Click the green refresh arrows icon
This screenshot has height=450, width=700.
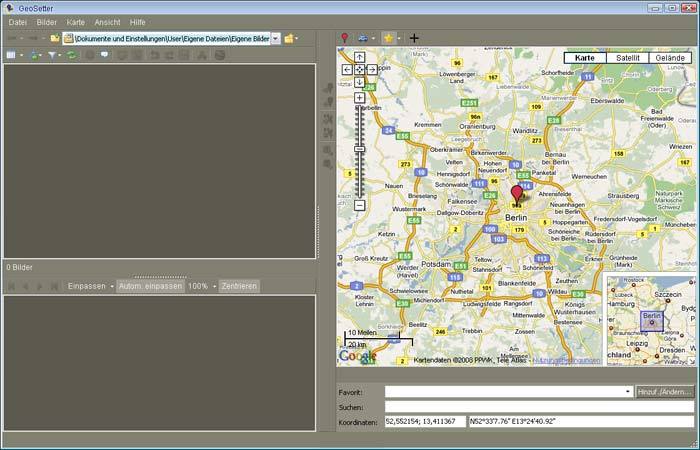click(x=71, y=55)
